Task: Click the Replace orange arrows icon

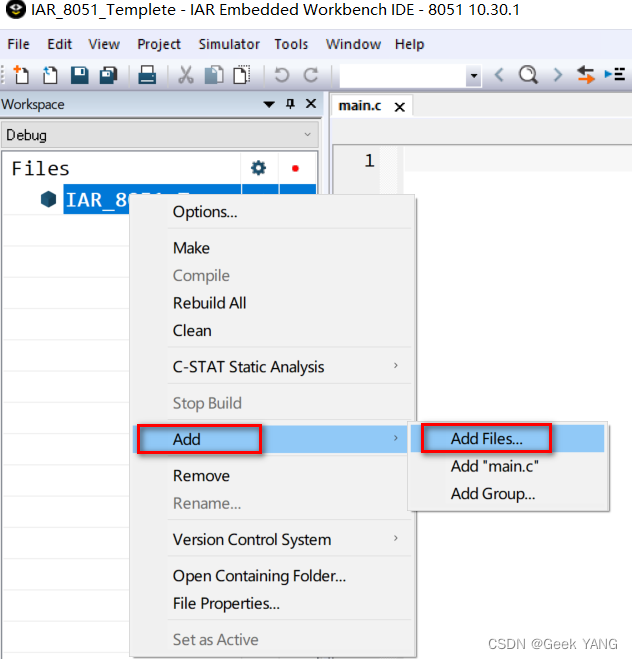Action: pos(585,75)
